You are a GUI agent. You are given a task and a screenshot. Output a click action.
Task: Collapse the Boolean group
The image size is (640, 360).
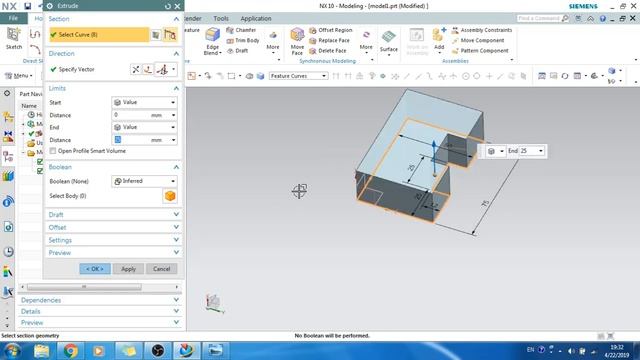176,167
